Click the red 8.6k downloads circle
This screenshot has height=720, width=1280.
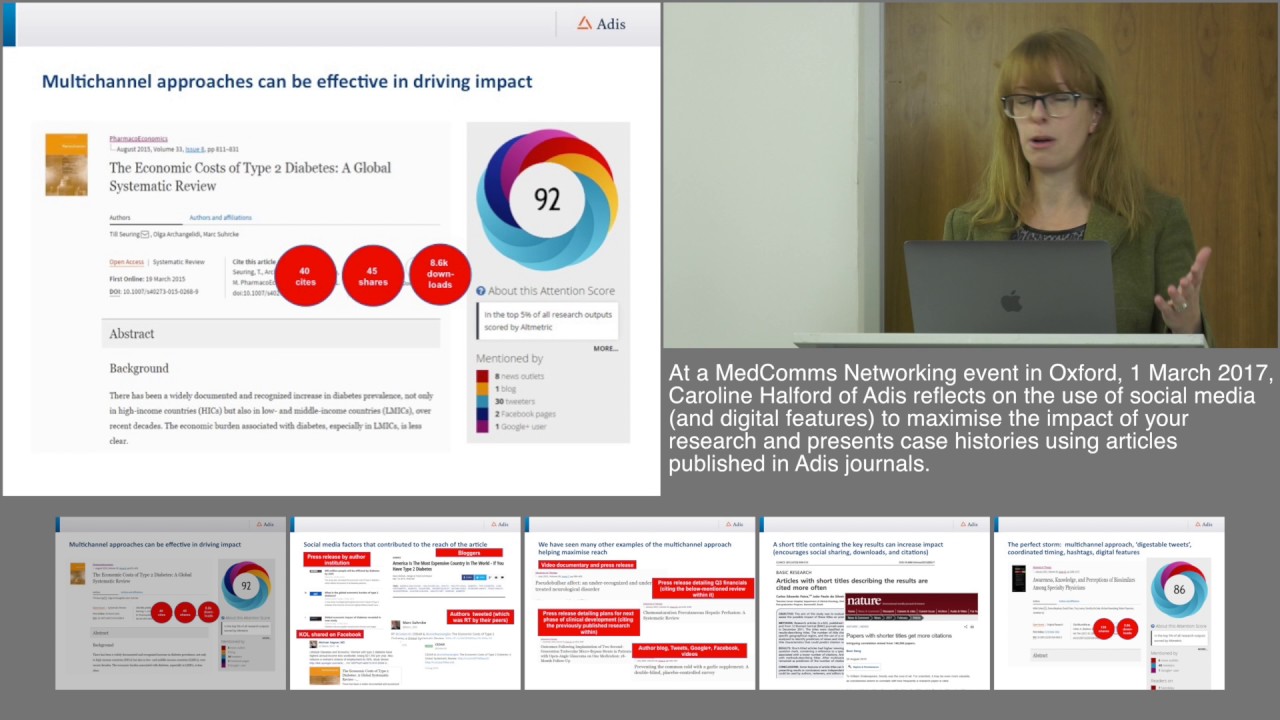pos(440,273)
